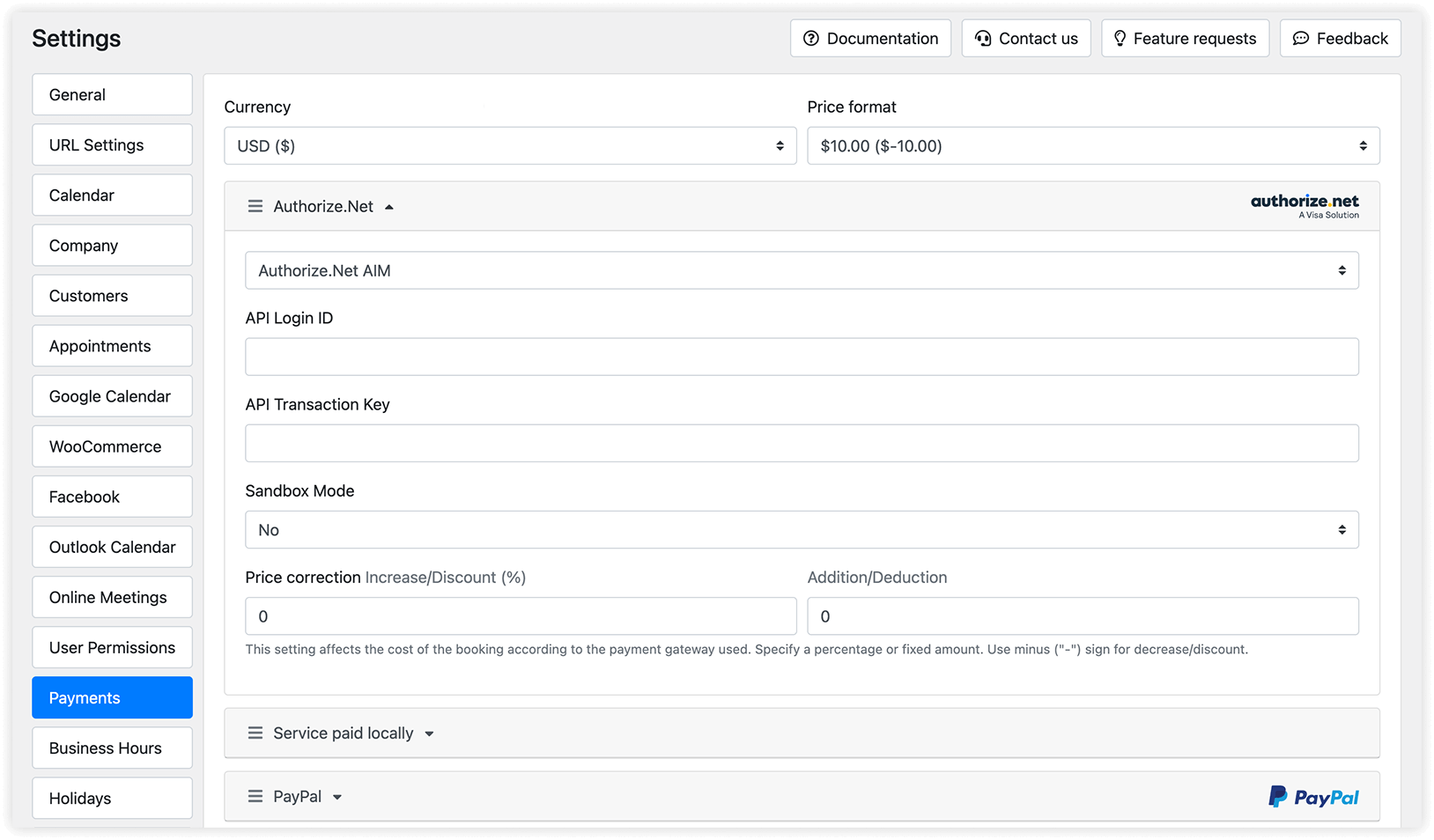Open the Holidays settings tab
Viewport: 1434px width, 840px height.
click(x=112, y=799)
